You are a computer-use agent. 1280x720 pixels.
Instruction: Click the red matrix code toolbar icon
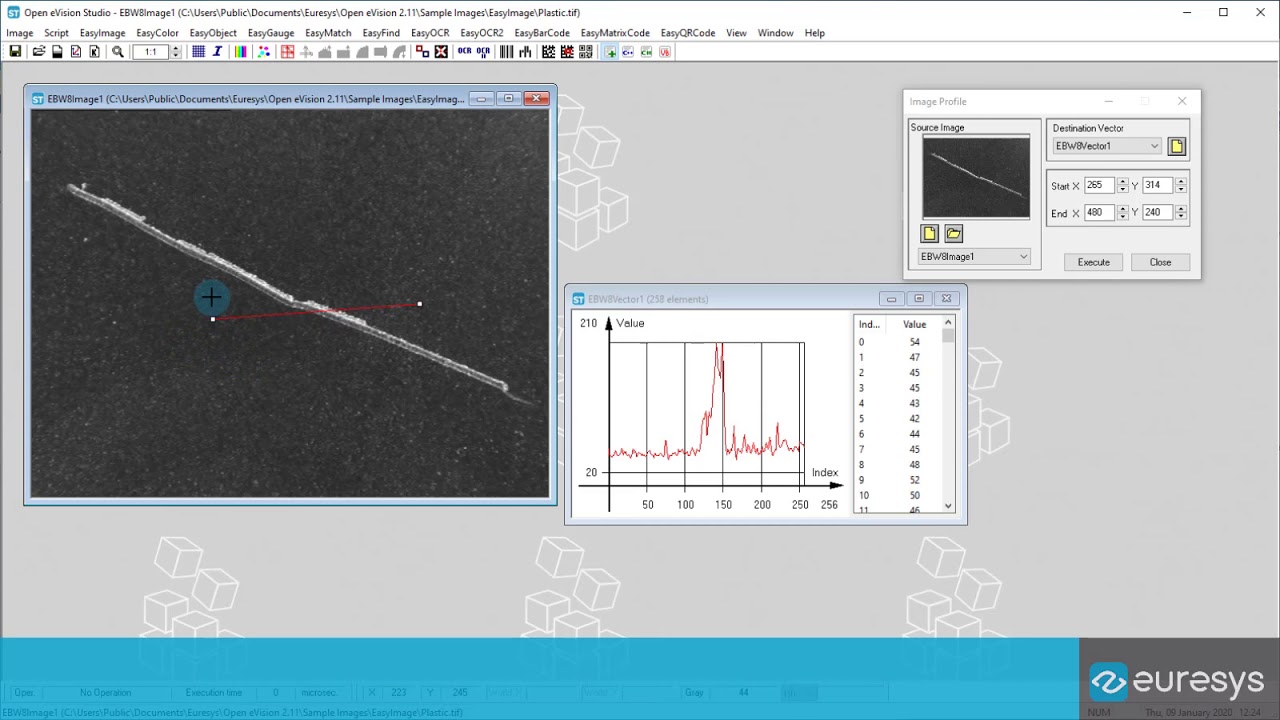[567, 51]
